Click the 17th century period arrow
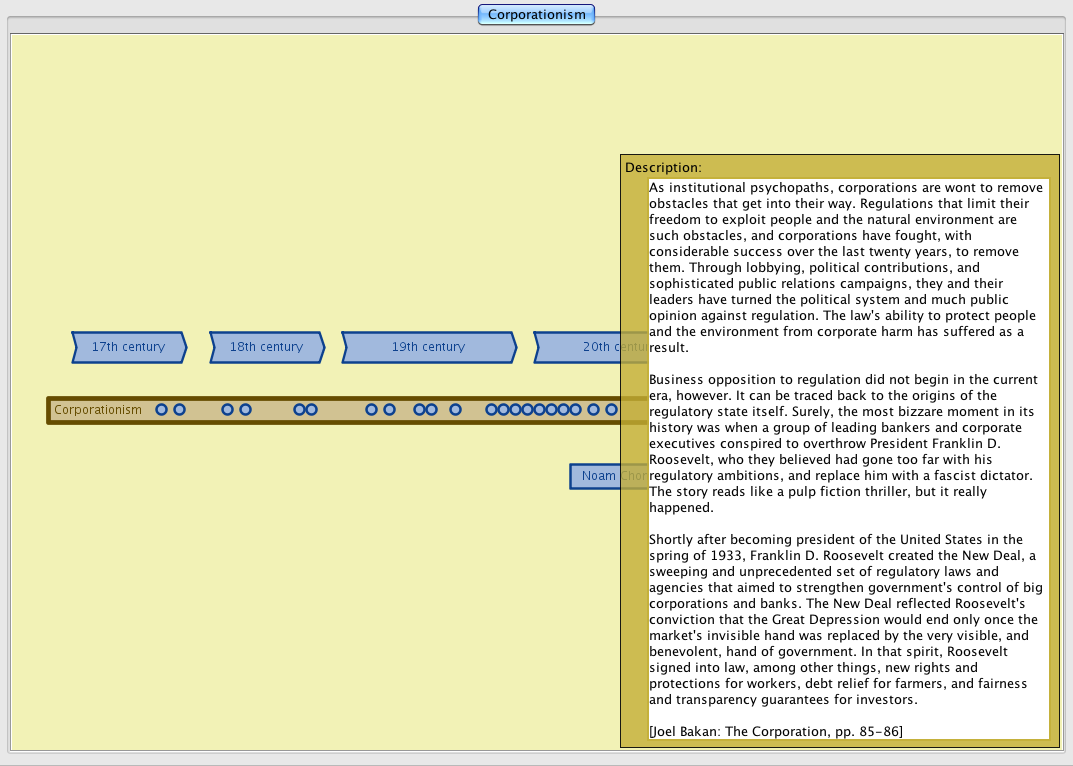This screenshot has height=766, width=1073. tap(128, 347)
